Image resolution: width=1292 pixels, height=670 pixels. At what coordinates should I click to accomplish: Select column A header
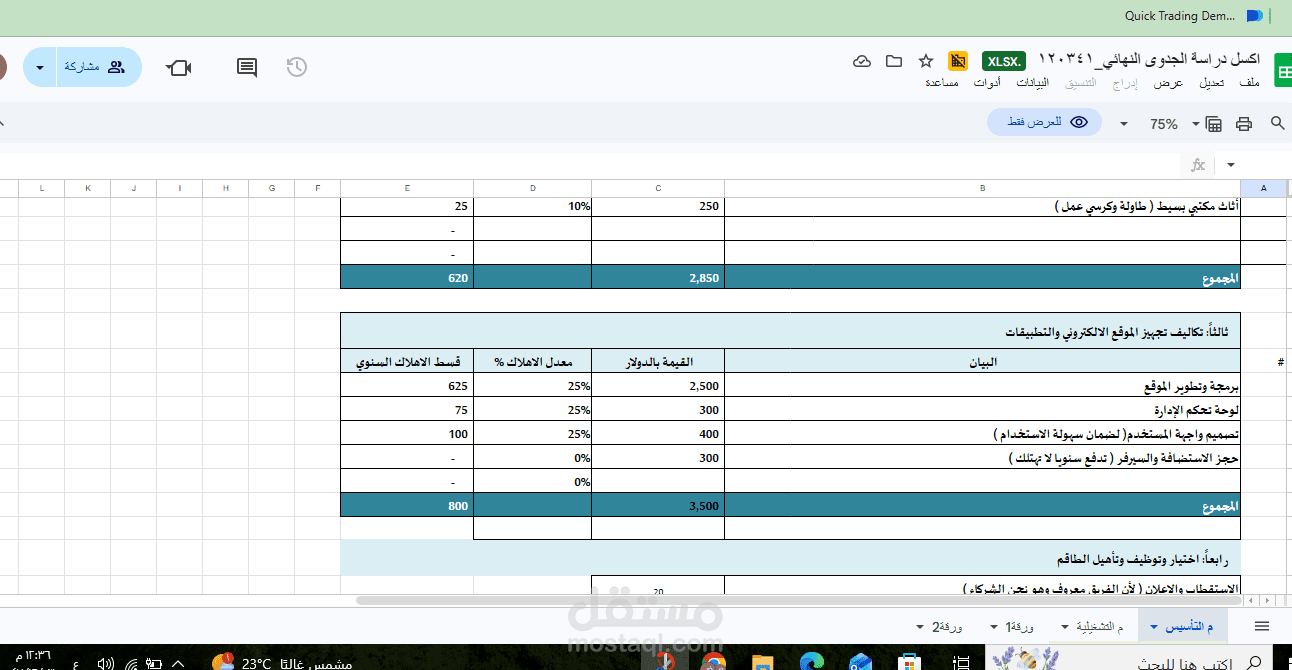pos(1263,188)
